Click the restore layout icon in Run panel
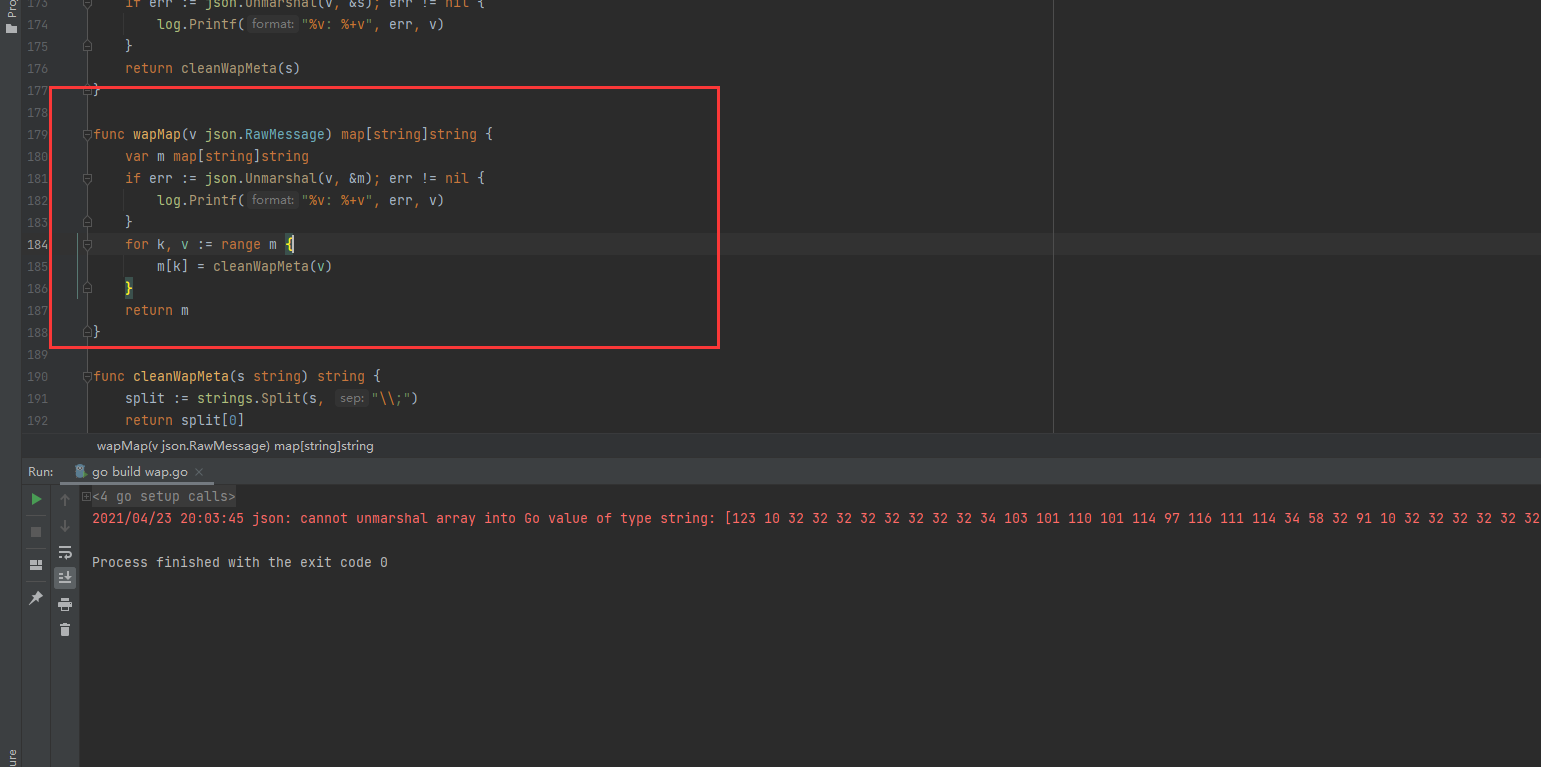Screen dimensions: 1541x767 (35, 563)
